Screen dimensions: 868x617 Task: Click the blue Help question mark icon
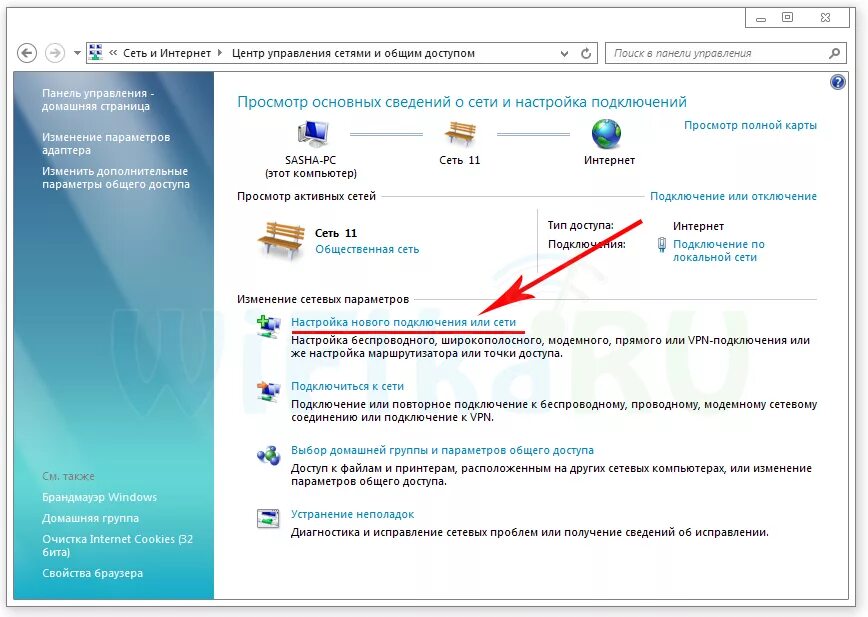tap(838, 82)
